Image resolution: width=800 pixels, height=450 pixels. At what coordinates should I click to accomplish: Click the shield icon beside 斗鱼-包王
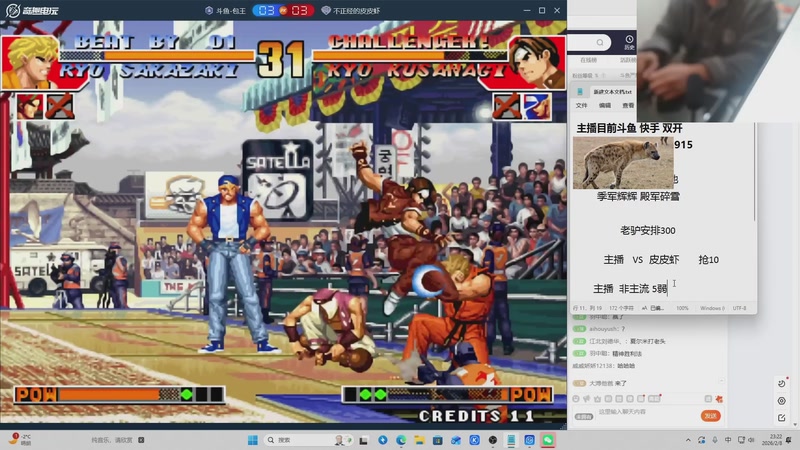coord(209,10)
